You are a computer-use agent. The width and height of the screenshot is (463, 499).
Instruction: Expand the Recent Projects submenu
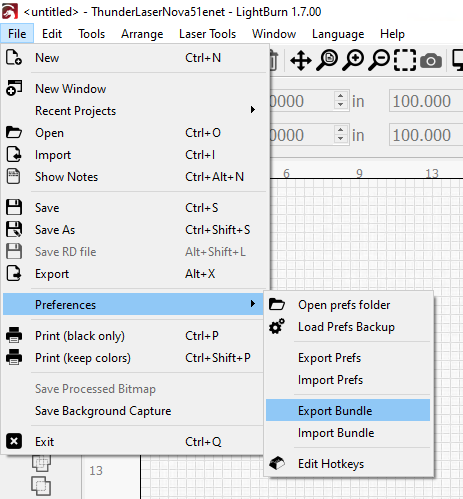[135, 111]
